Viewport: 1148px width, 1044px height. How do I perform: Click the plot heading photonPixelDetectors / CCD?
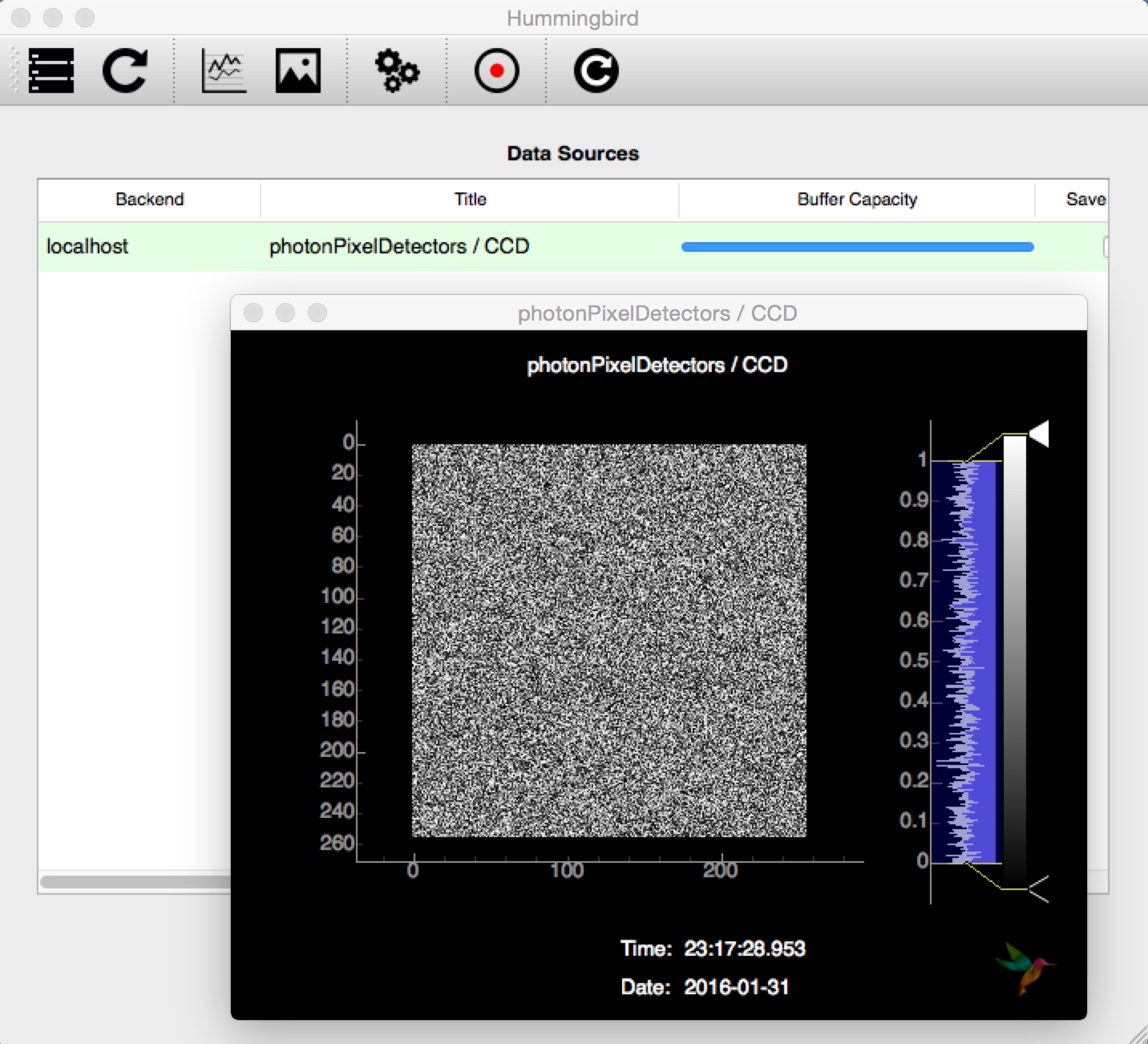657,365
